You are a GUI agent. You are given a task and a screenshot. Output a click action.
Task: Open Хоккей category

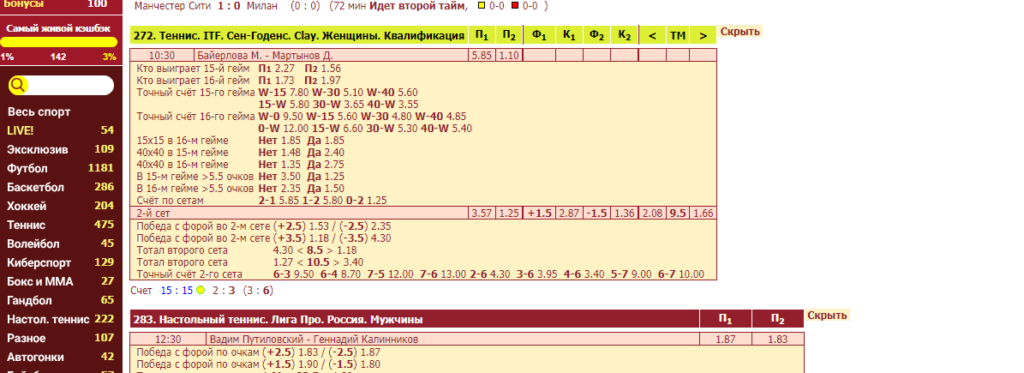click(x=27, y=206)
